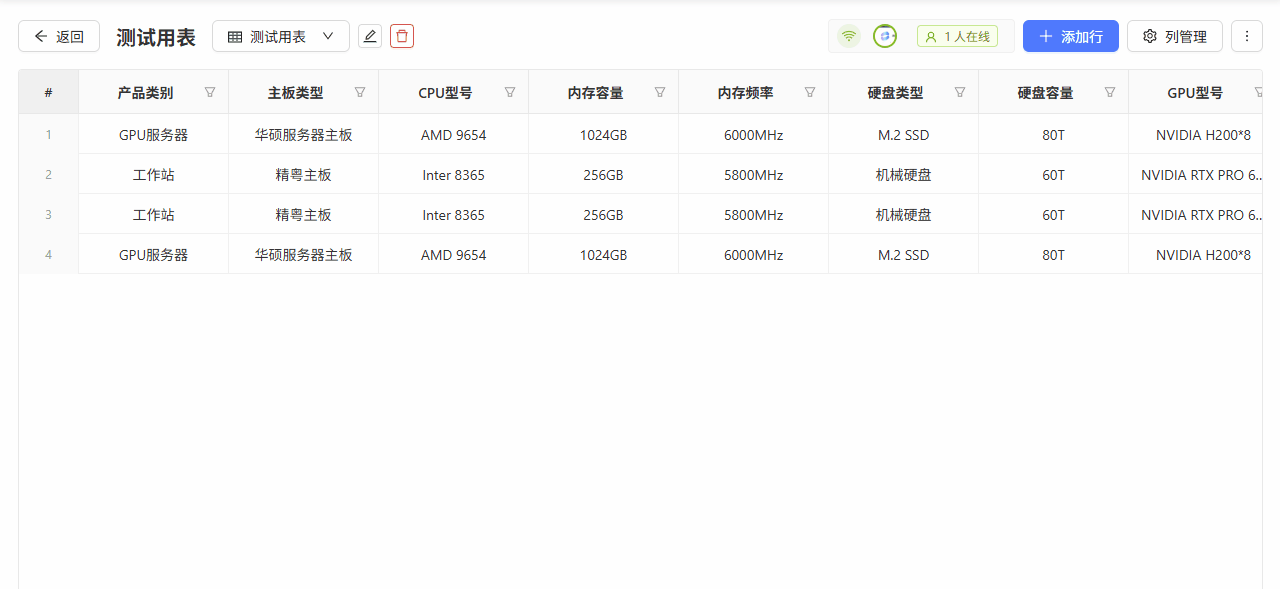Click the edit pencil icon beside the table selector
This screenshot has height=589, width=1280.
370,35
